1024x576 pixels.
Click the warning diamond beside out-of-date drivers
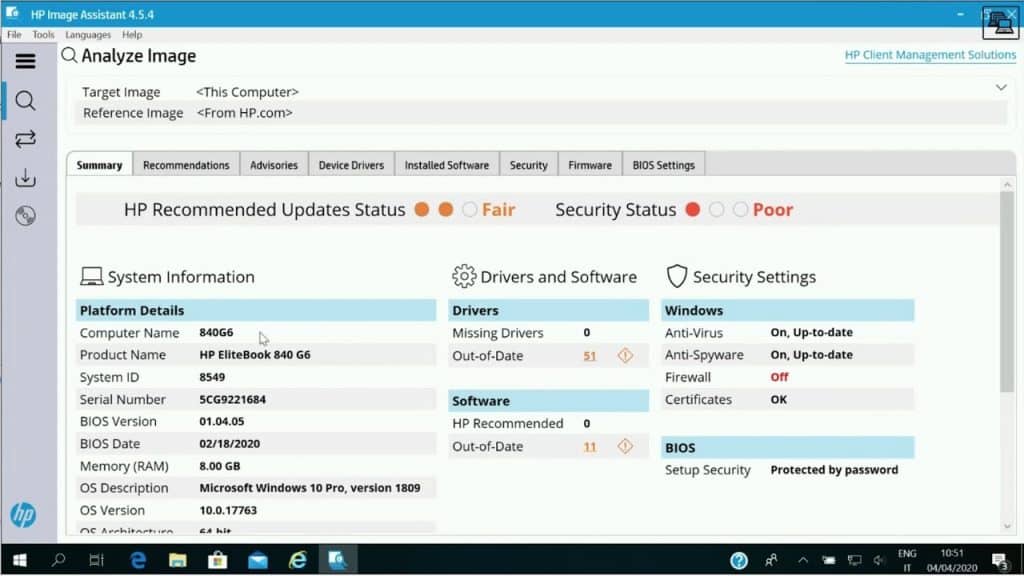[625, 355]
